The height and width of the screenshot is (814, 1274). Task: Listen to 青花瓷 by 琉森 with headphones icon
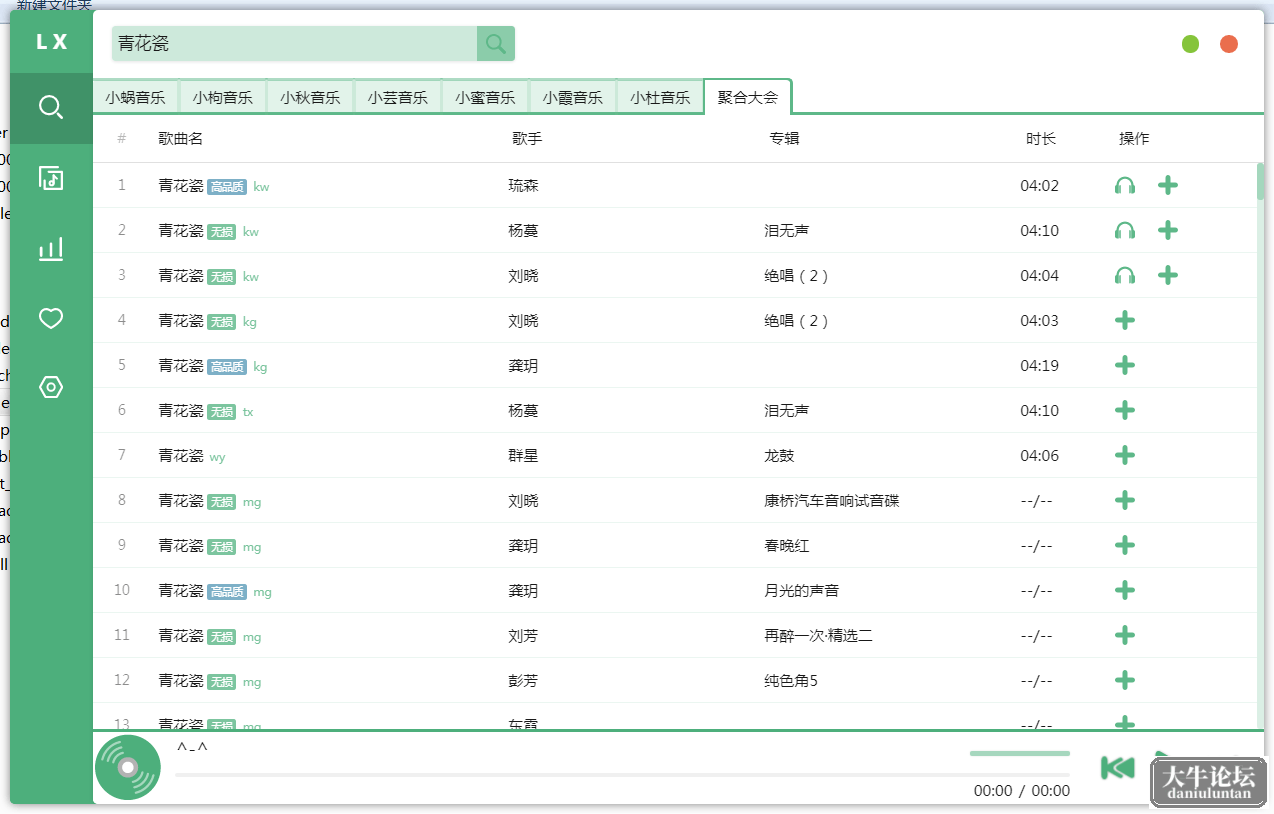coord(1125,186)
